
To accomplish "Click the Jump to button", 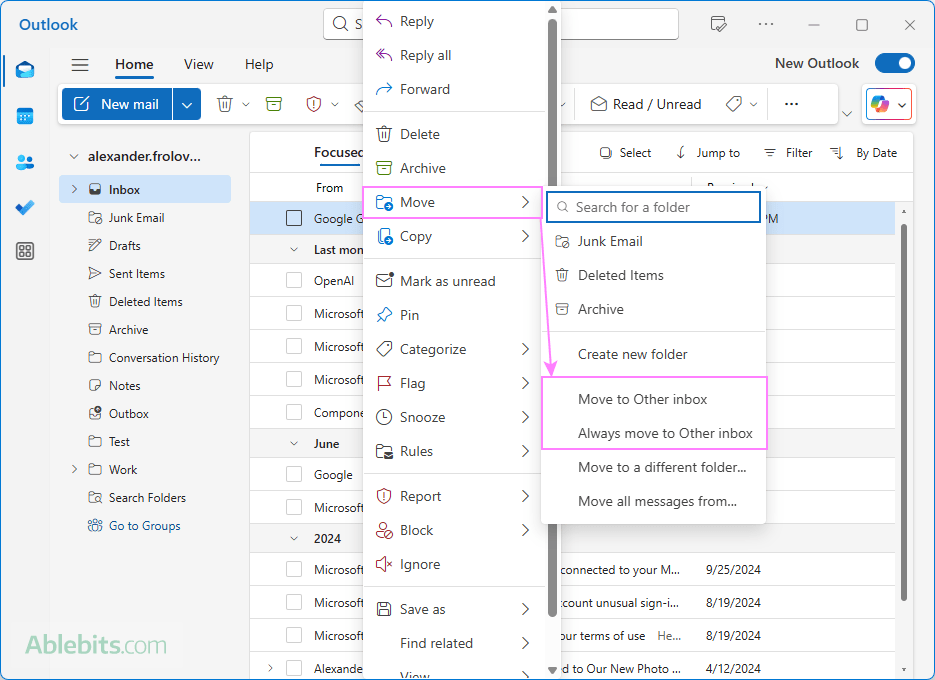I will click(708, 153).
